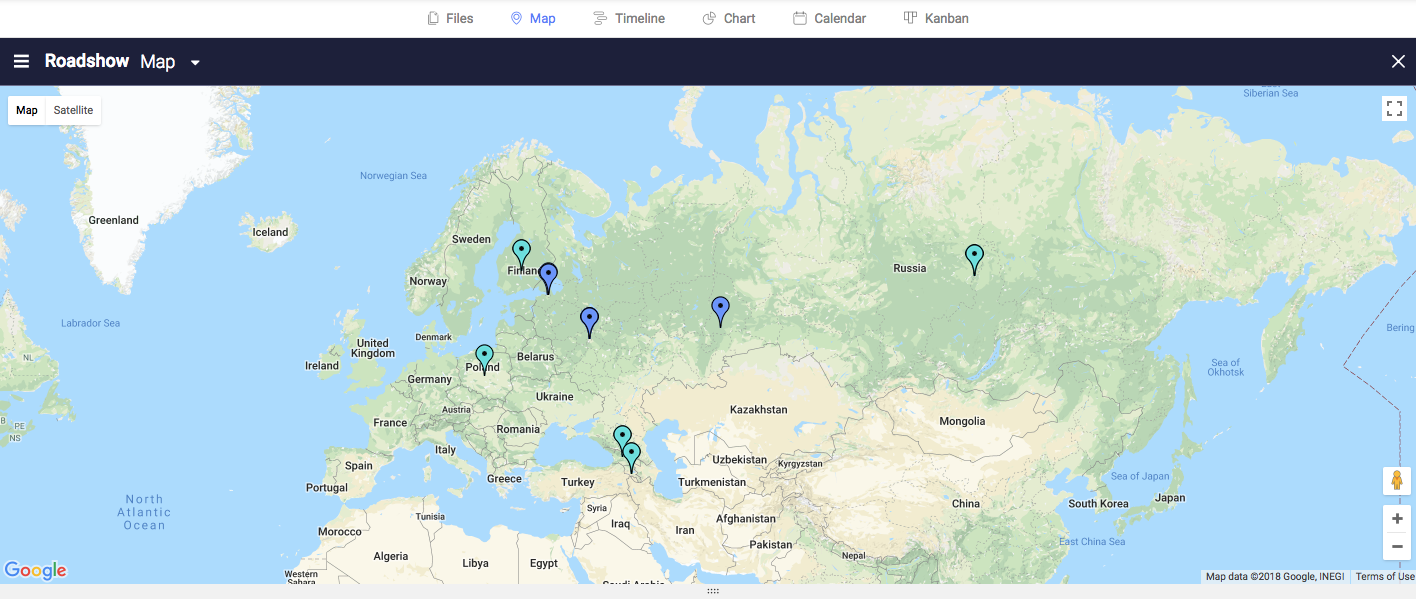The image size is (1416, 603).
Task: Click the Iceland label on the map
Action: [x=270, y=232]
